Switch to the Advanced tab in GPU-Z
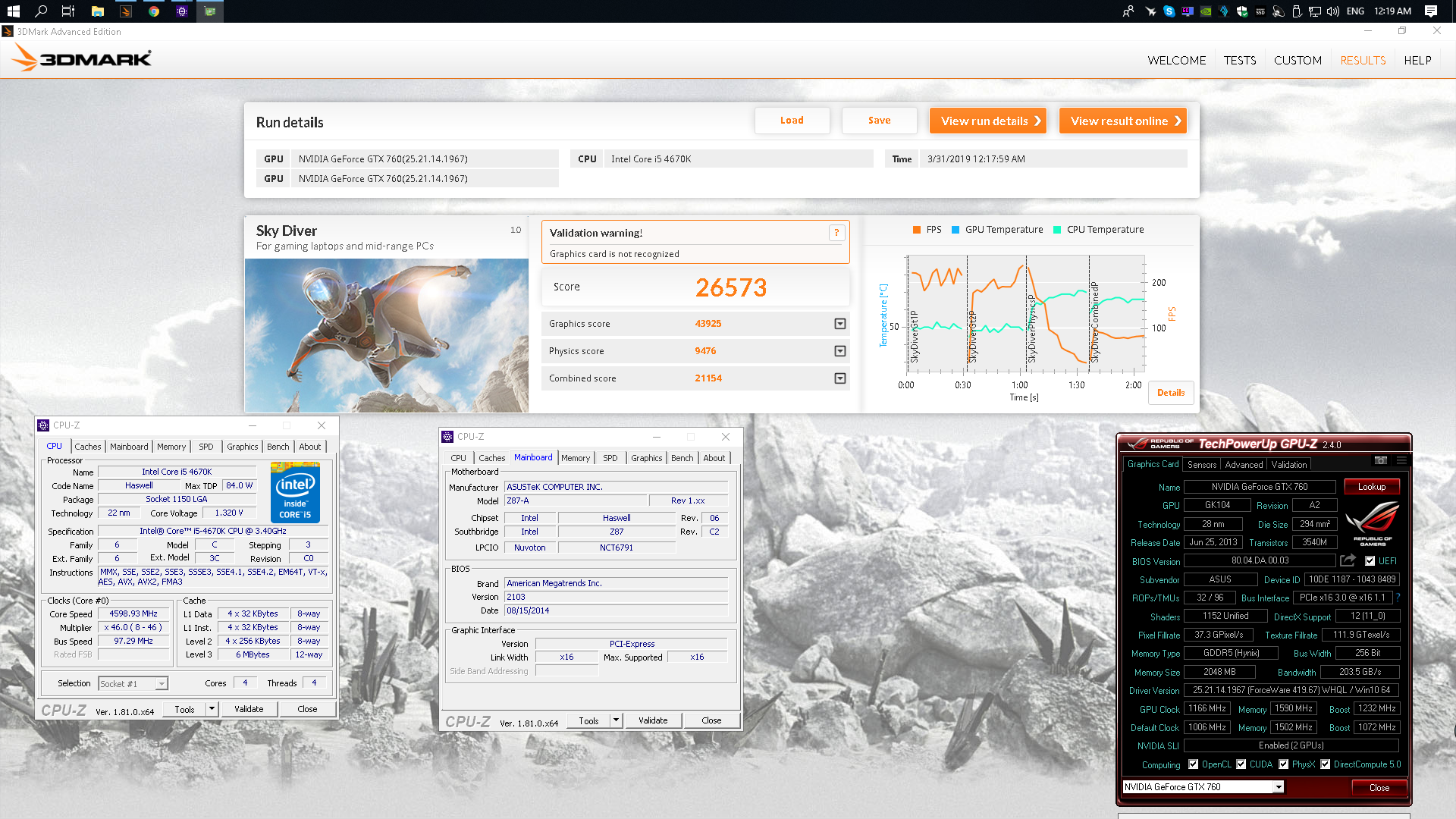The image size is (1456, 819). (1244, 465)
